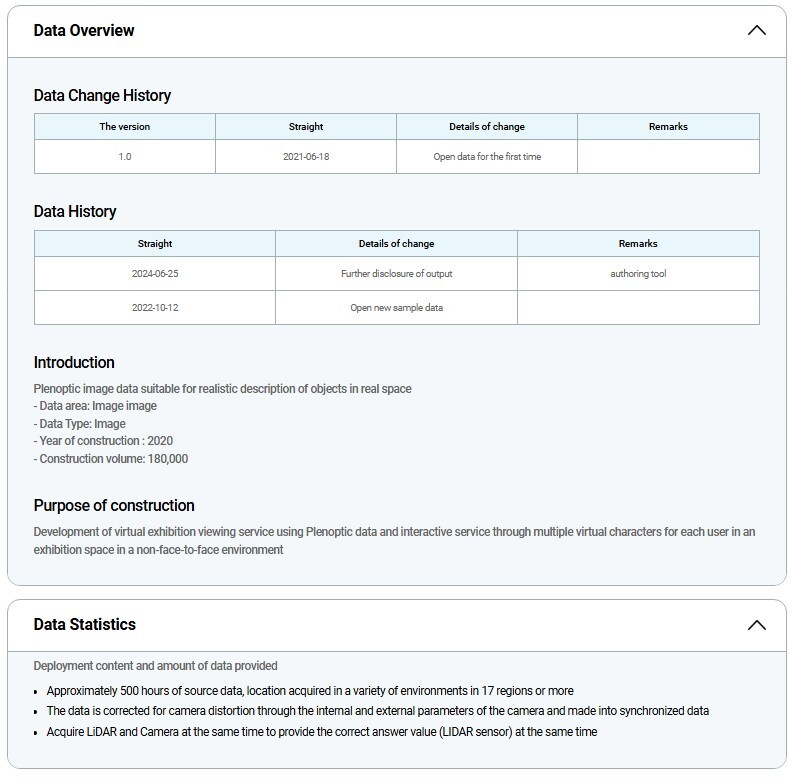Click the 2022-10-12 date cell
The height and width of the screenshot is (778, 793).
(154, 308)
